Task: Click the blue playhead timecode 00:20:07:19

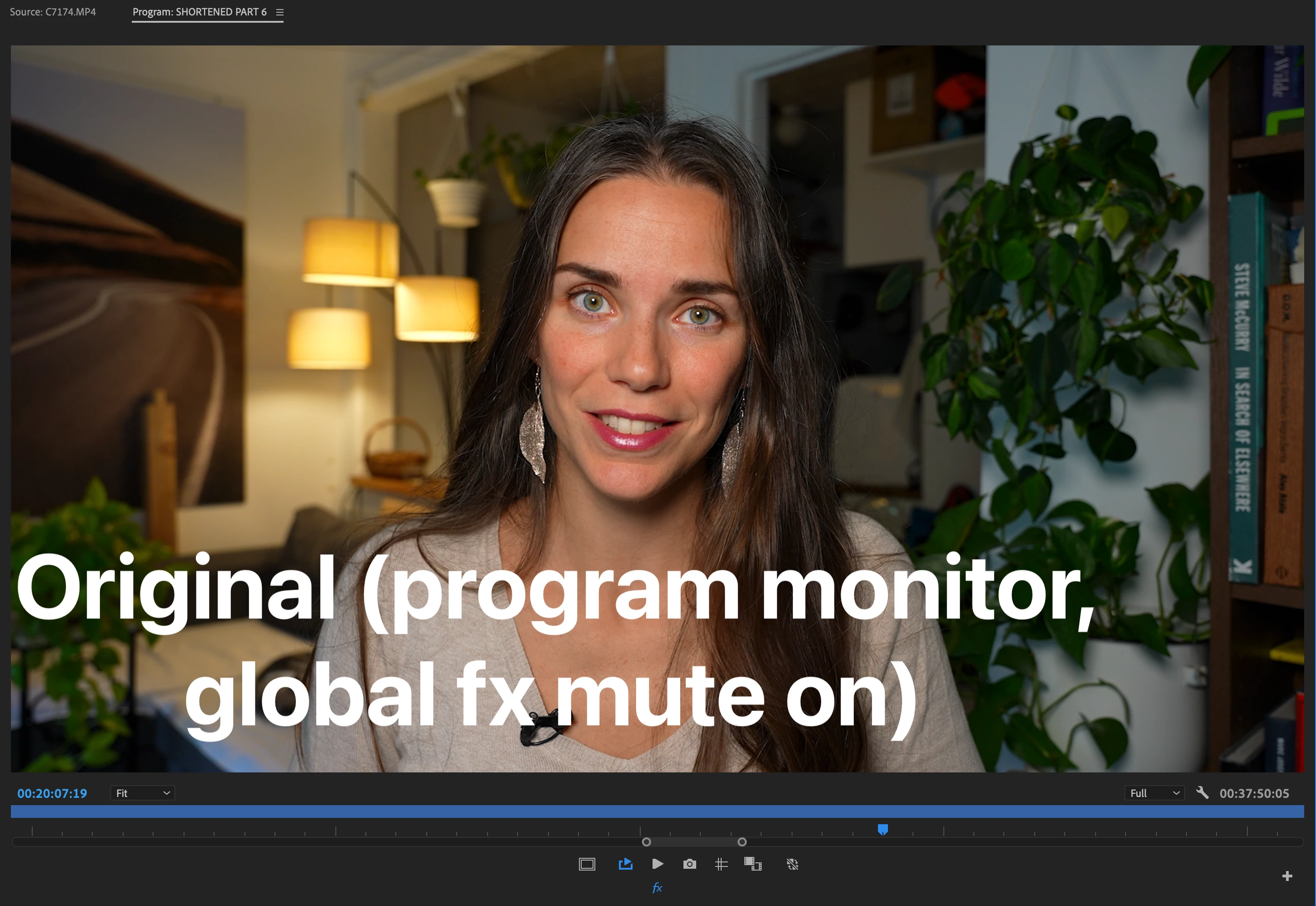Action: (52, 793)
